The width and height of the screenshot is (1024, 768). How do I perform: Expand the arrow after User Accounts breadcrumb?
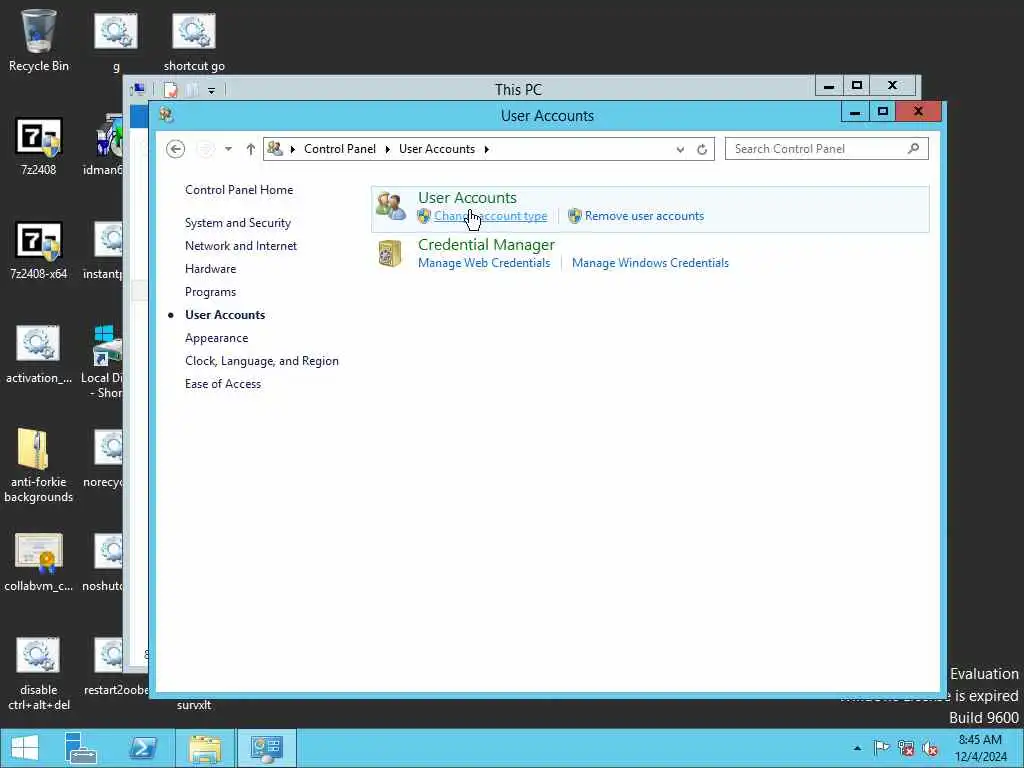(487, 149)
